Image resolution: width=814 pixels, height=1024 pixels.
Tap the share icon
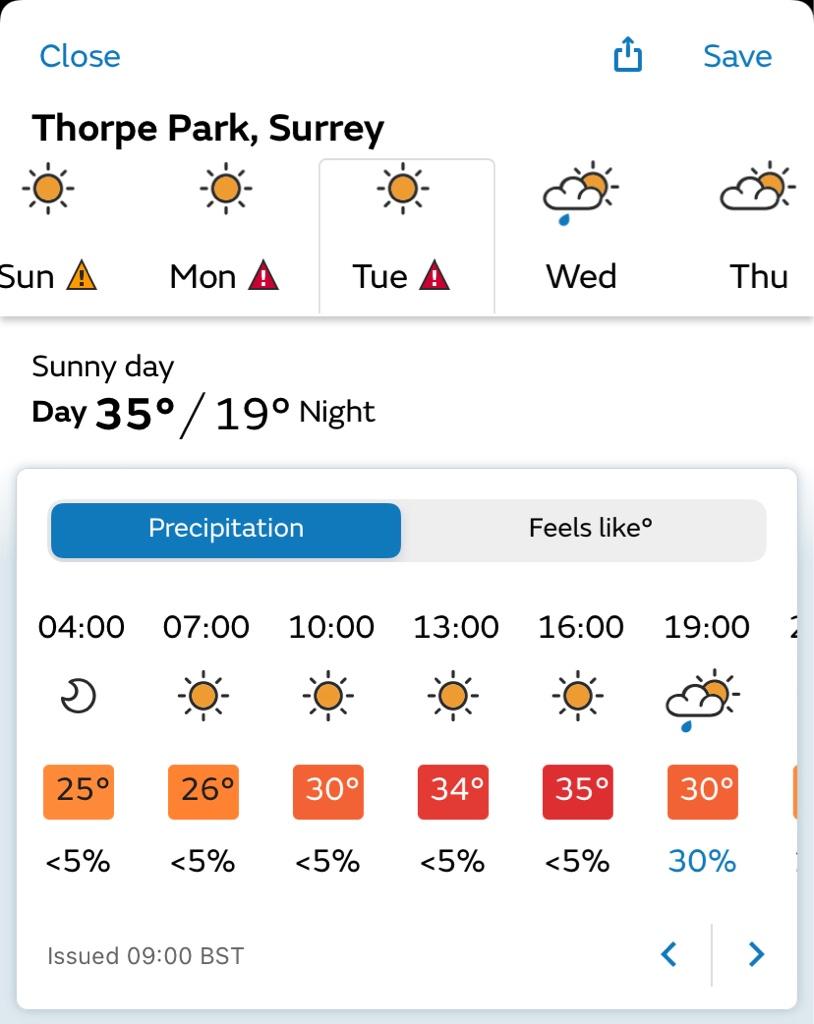pyautogui.click(x=627, y=54)
